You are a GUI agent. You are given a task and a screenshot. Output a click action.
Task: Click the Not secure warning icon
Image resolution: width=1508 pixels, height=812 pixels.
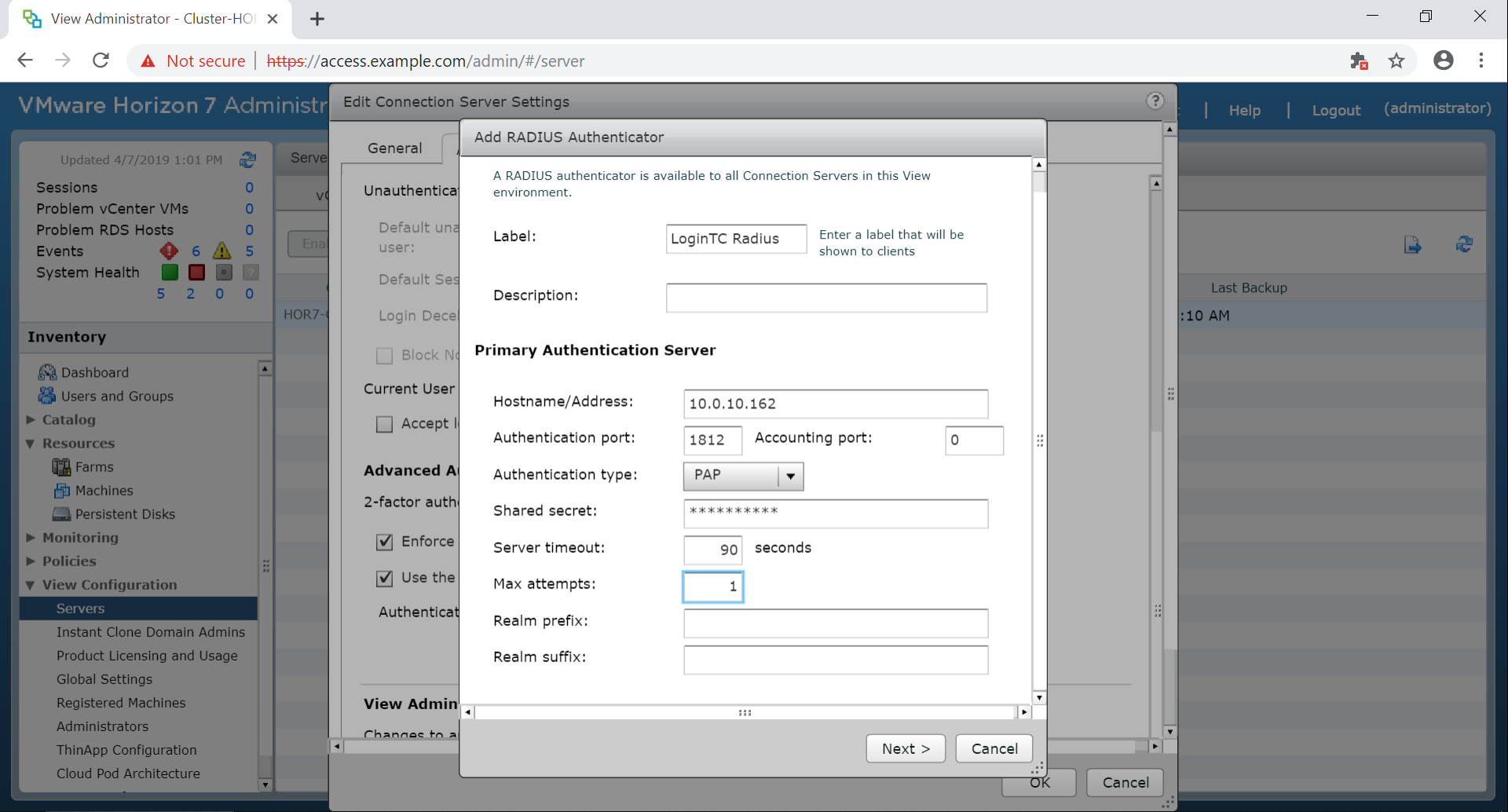point(148,61)
